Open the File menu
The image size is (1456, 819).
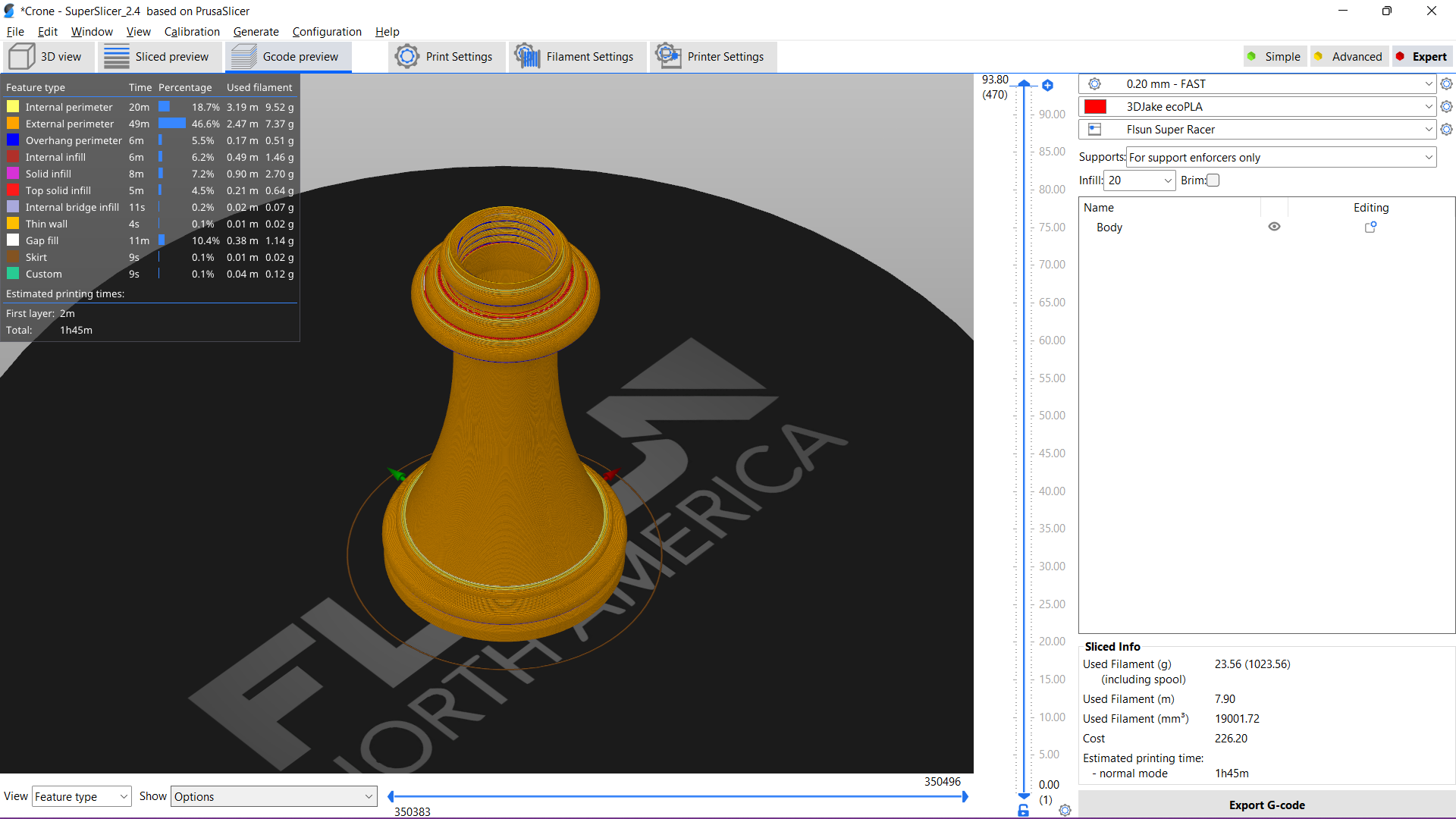coord(15,32)
